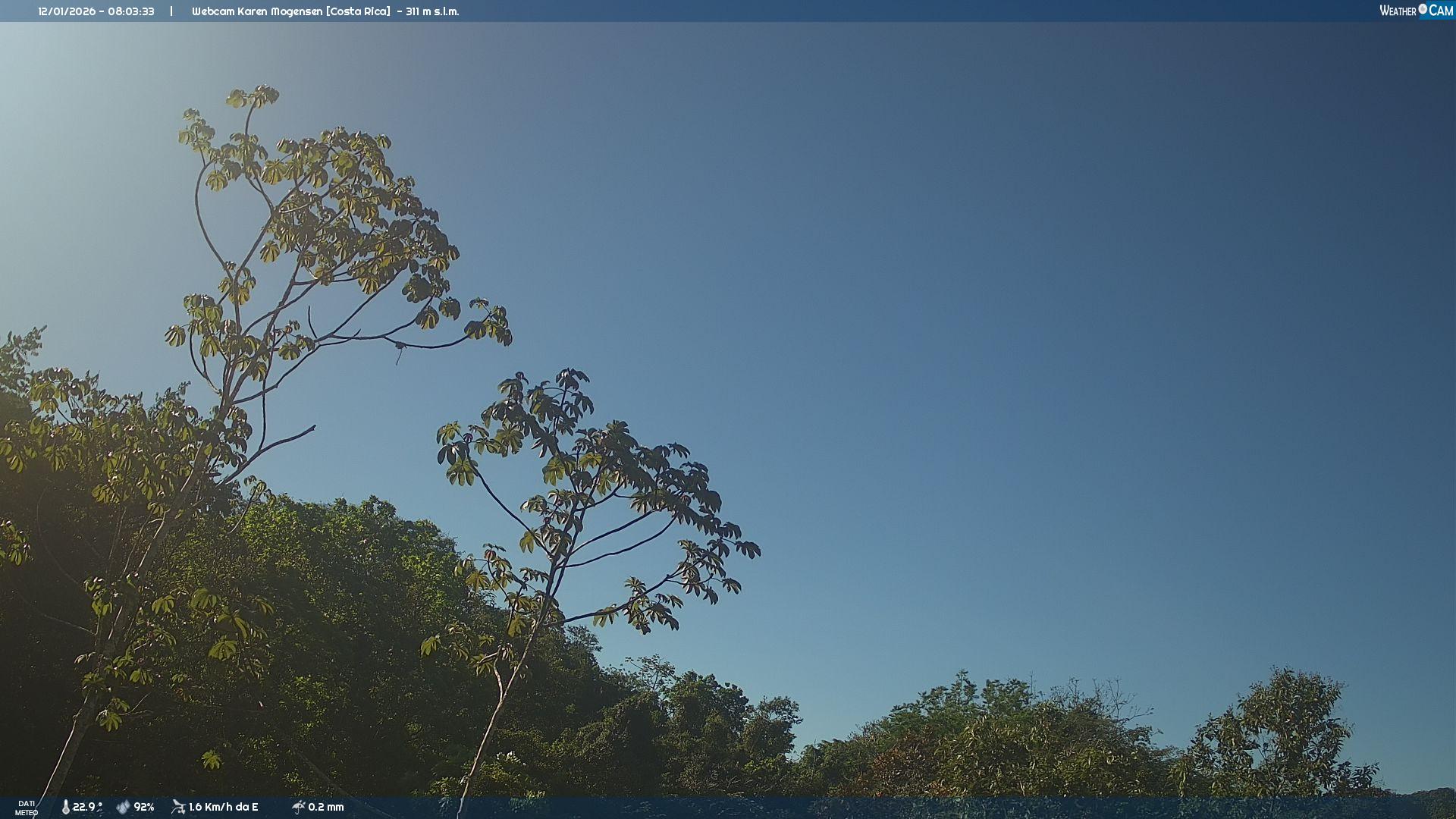Click the thermometer temperature icon
The height and width of the screenshot is (819, 1456).
(x=66, y=807)
